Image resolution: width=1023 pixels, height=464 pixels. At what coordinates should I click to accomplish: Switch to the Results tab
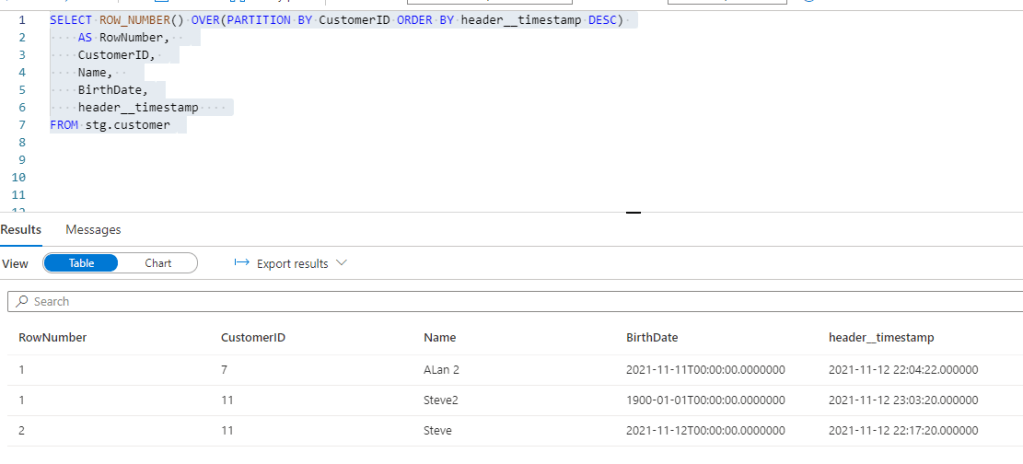[x=21, y=230]
